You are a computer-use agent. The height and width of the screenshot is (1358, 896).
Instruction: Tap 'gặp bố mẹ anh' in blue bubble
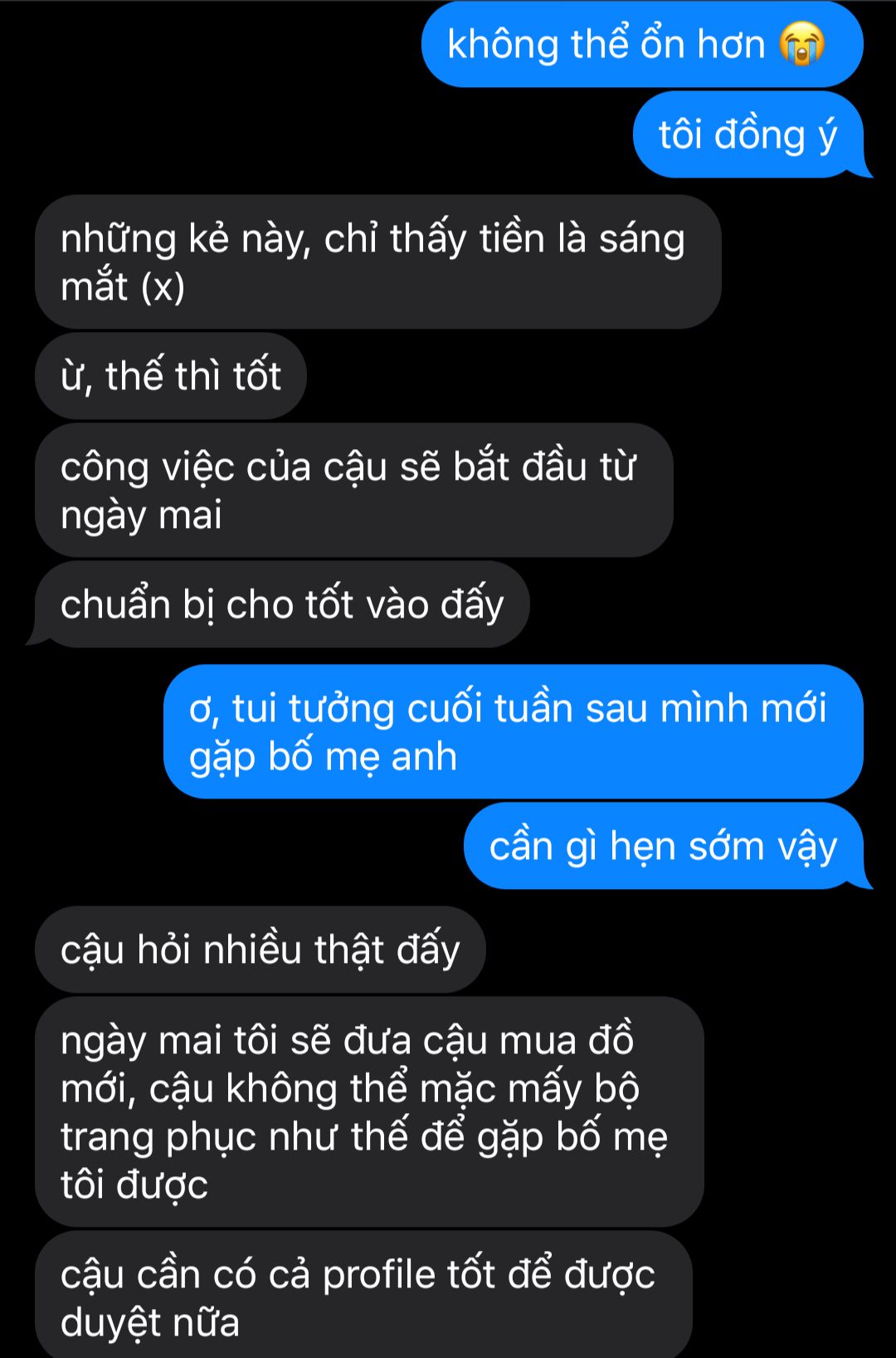click(x=323, y=758)
